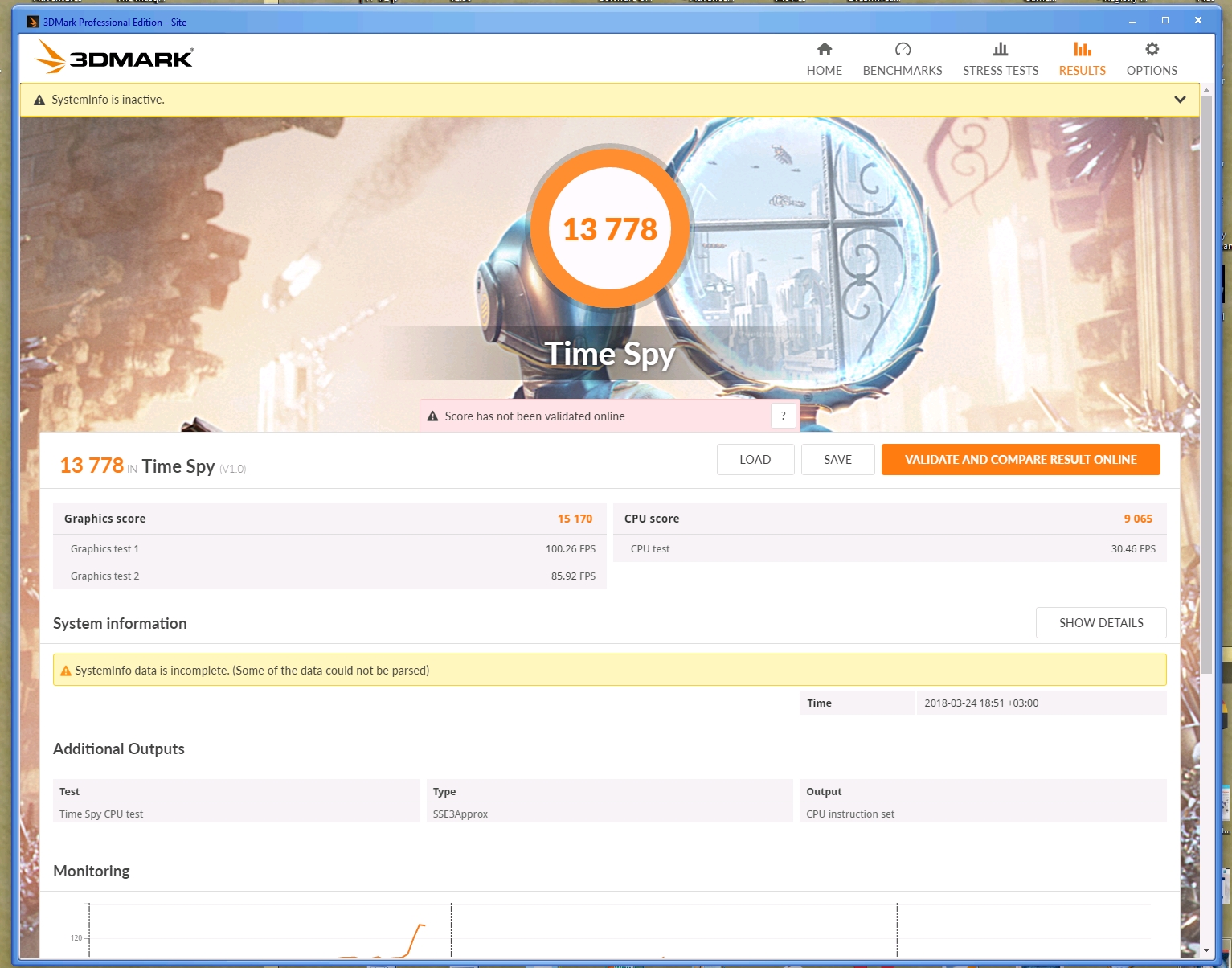Click the scrollbar up arrow

tap(1206, 89)
